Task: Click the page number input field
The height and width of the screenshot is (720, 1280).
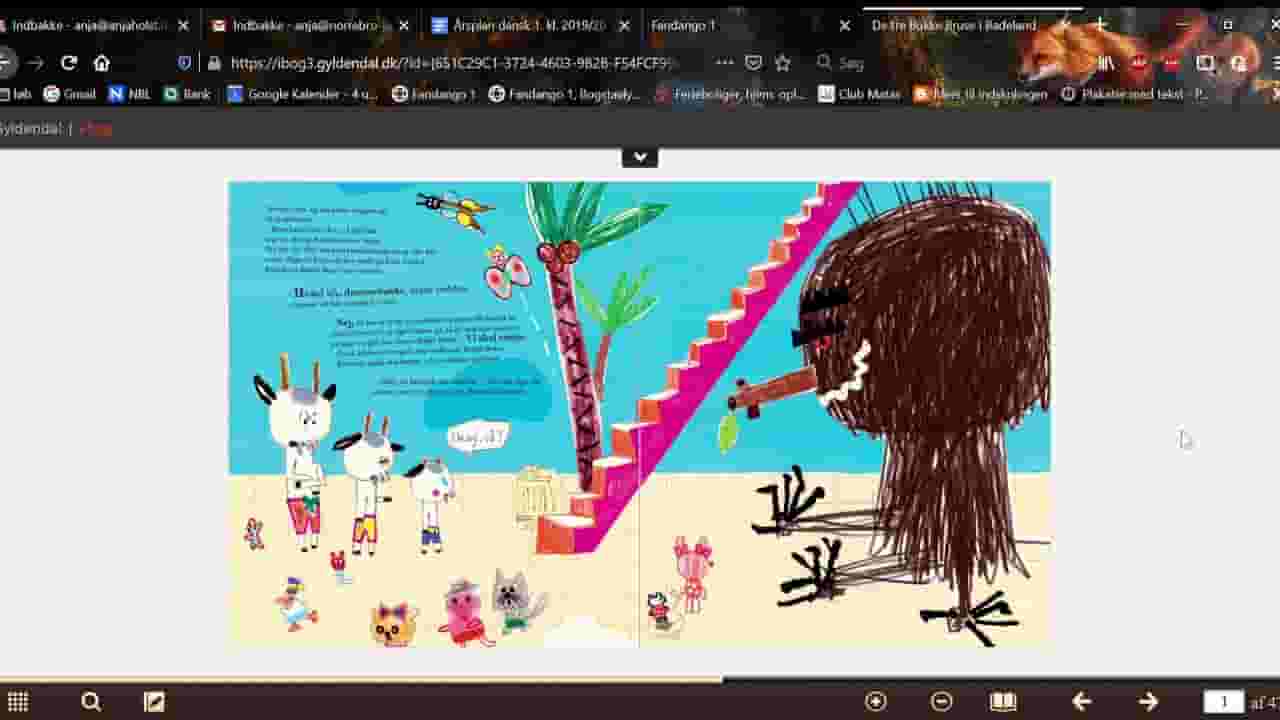Action: coord(1224,702)
